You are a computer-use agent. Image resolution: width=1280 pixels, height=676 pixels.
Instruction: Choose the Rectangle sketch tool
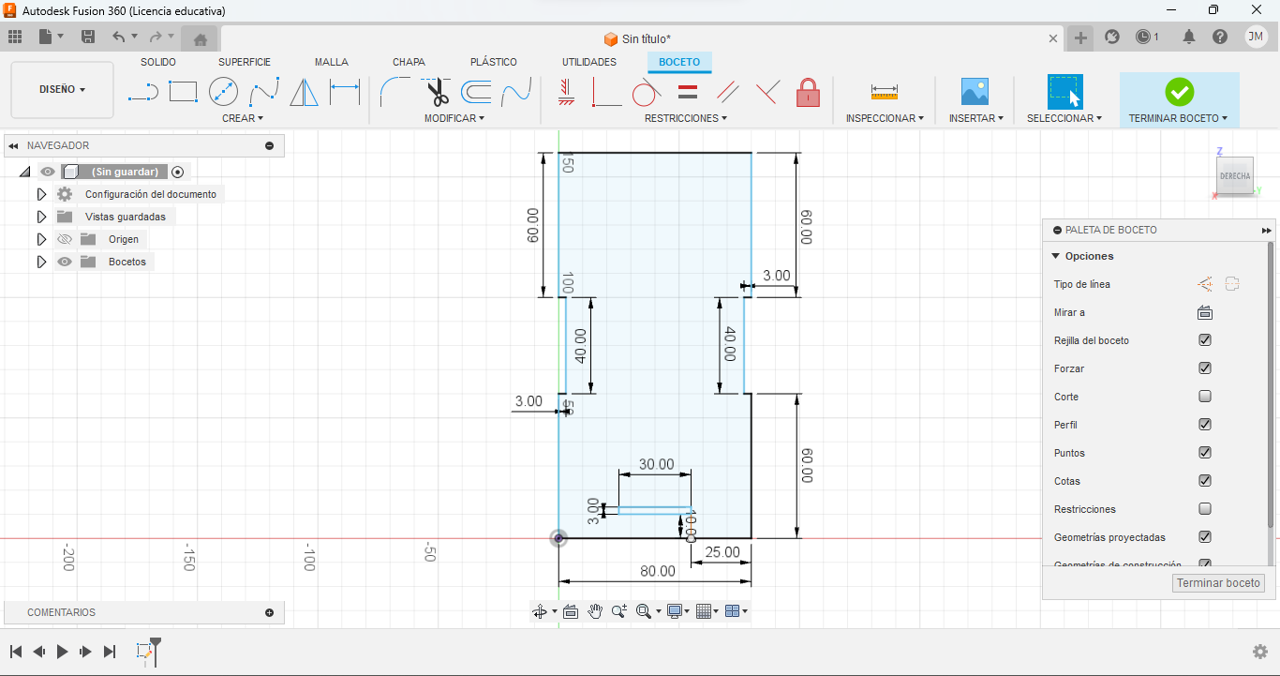[183, 92]
